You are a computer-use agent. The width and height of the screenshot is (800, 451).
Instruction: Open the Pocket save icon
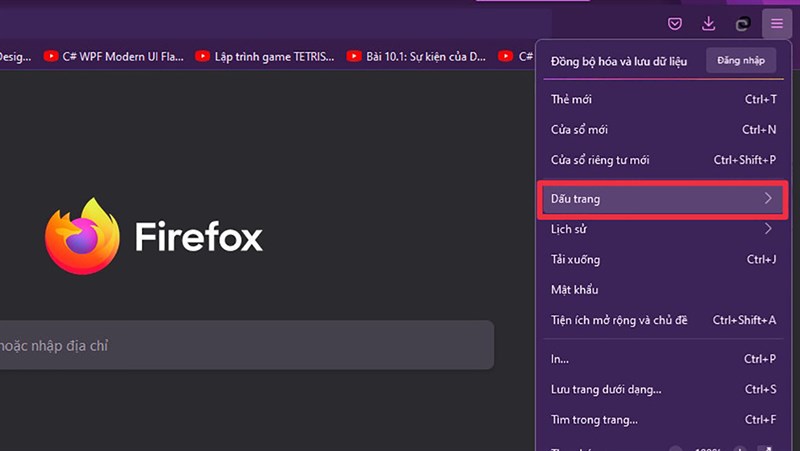[x=674, y=23]
